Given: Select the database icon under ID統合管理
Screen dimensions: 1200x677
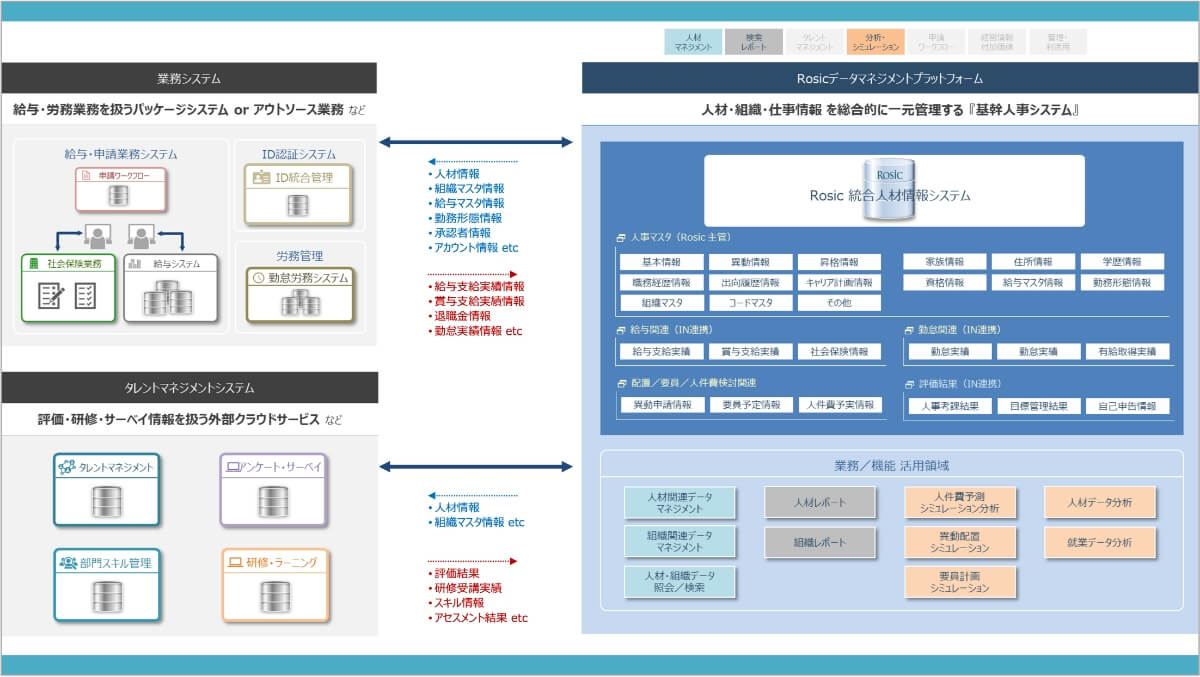Looking at the screenshot, I should click(297, 206).
